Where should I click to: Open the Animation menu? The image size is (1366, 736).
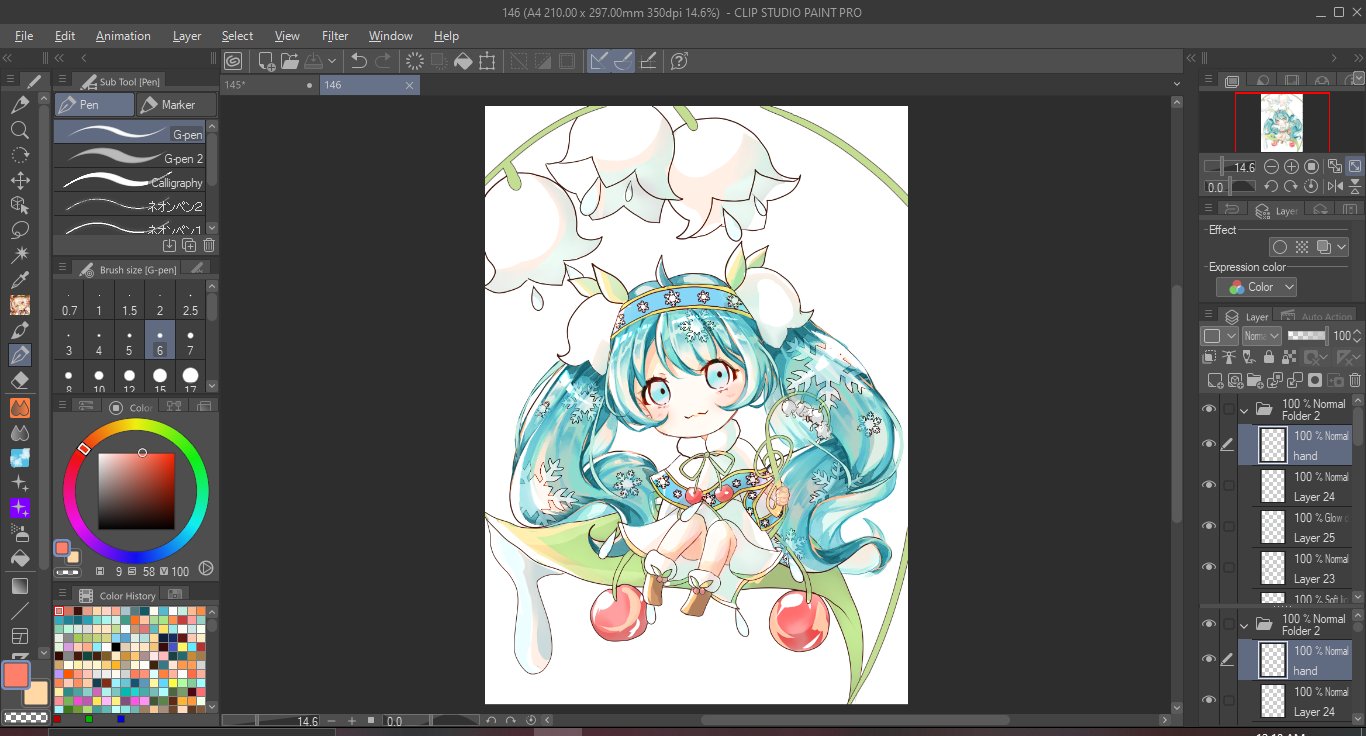(x=123, y=36)
